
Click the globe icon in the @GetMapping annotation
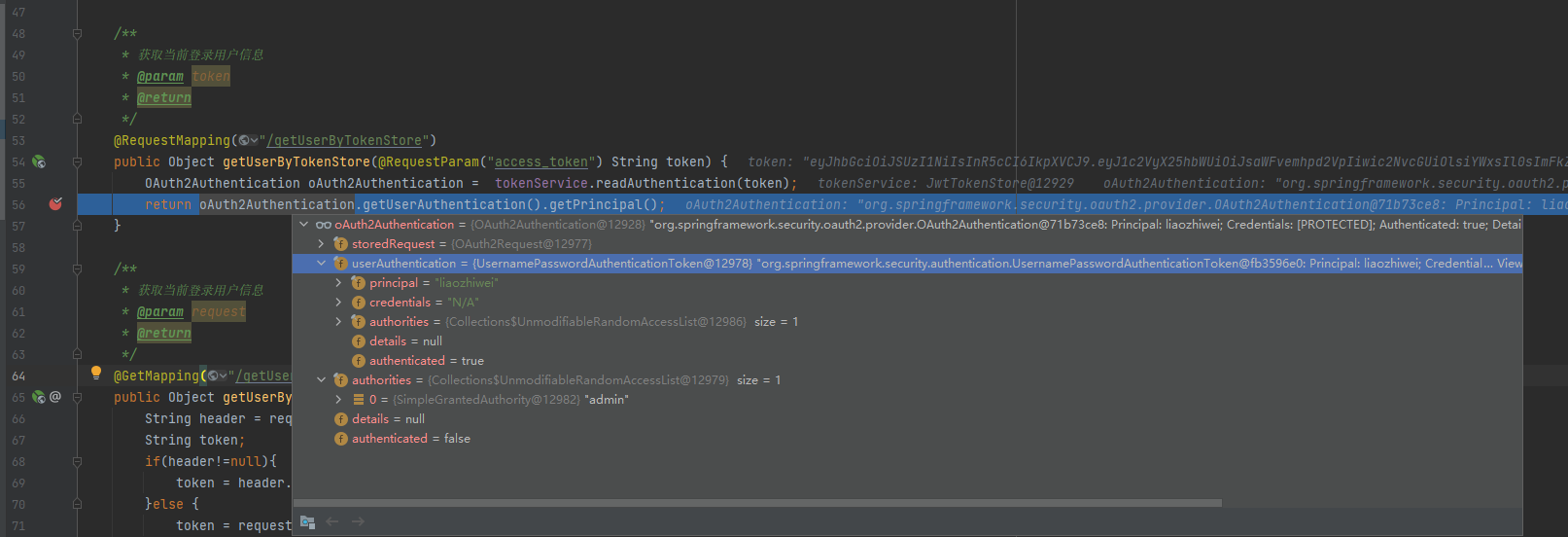point(213,376)
